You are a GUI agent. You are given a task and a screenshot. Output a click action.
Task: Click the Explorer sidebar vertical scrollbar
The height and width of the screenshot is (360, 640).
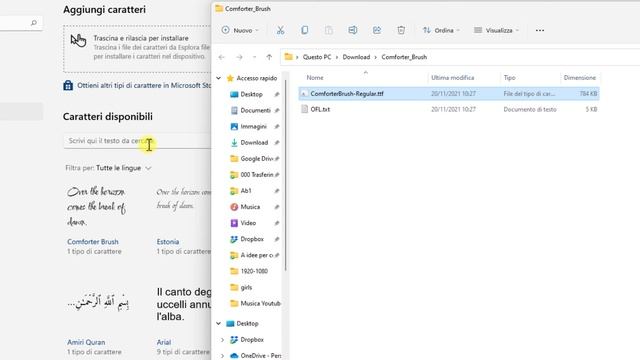(286, 176)
